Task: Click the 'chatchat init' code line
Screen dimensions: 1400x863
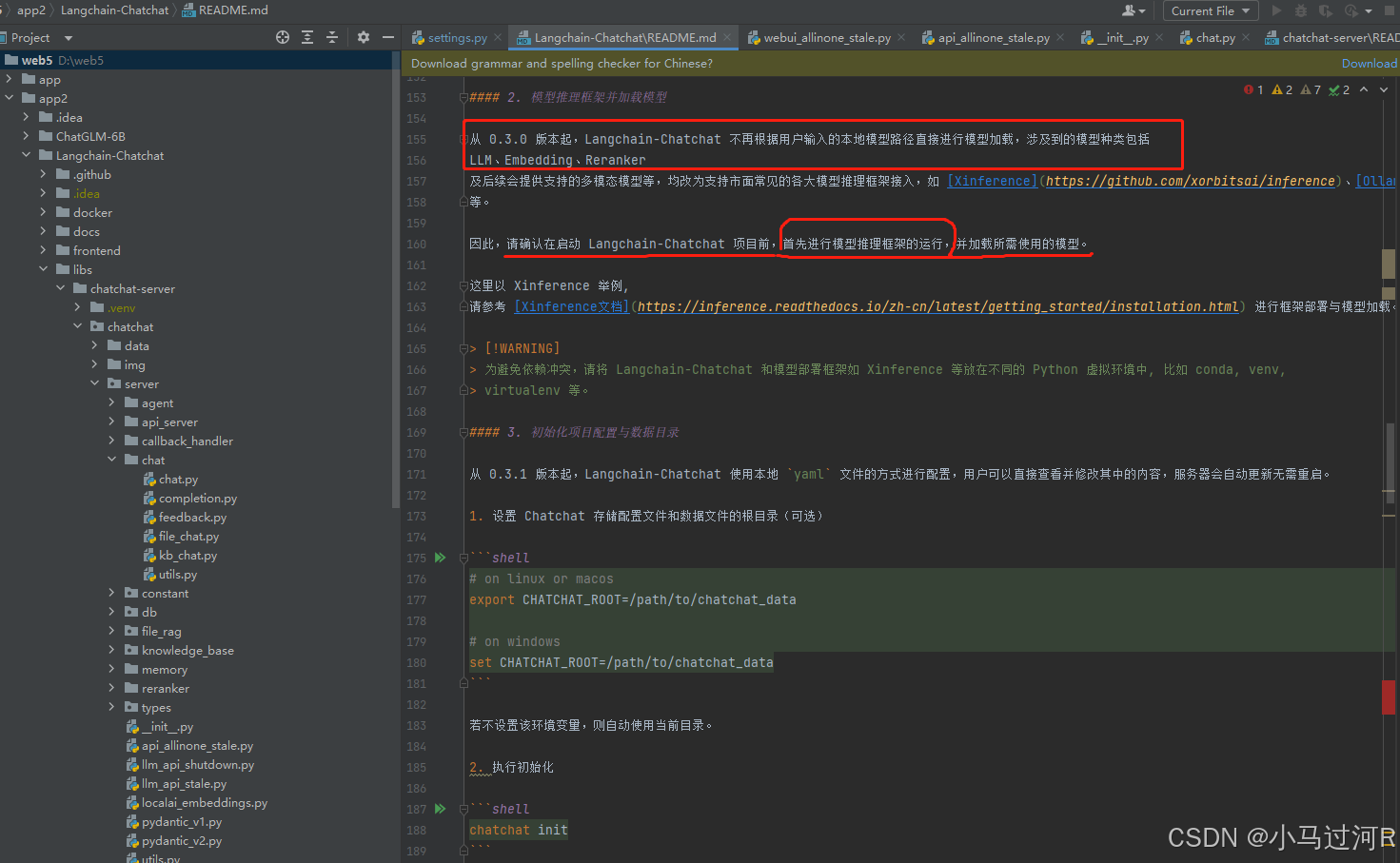Action: pos(519,830)
